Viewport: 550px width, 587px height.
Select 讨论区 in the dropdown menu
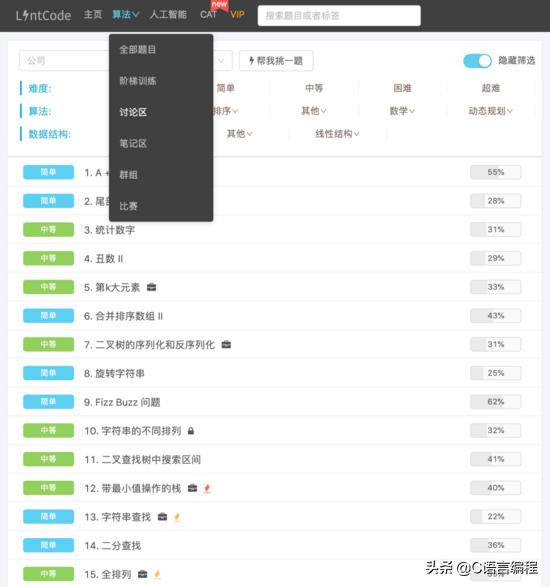(133, 112)
